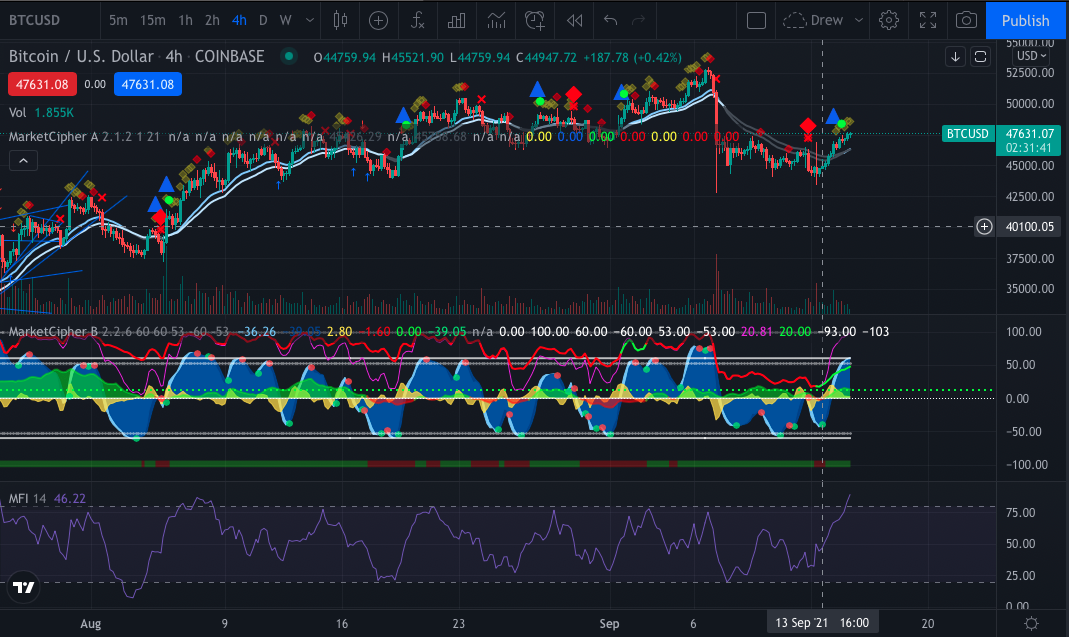The image size is (1069, 637).
Task: Click the Vol 1.855K indicator label
Action: [41, 113]
